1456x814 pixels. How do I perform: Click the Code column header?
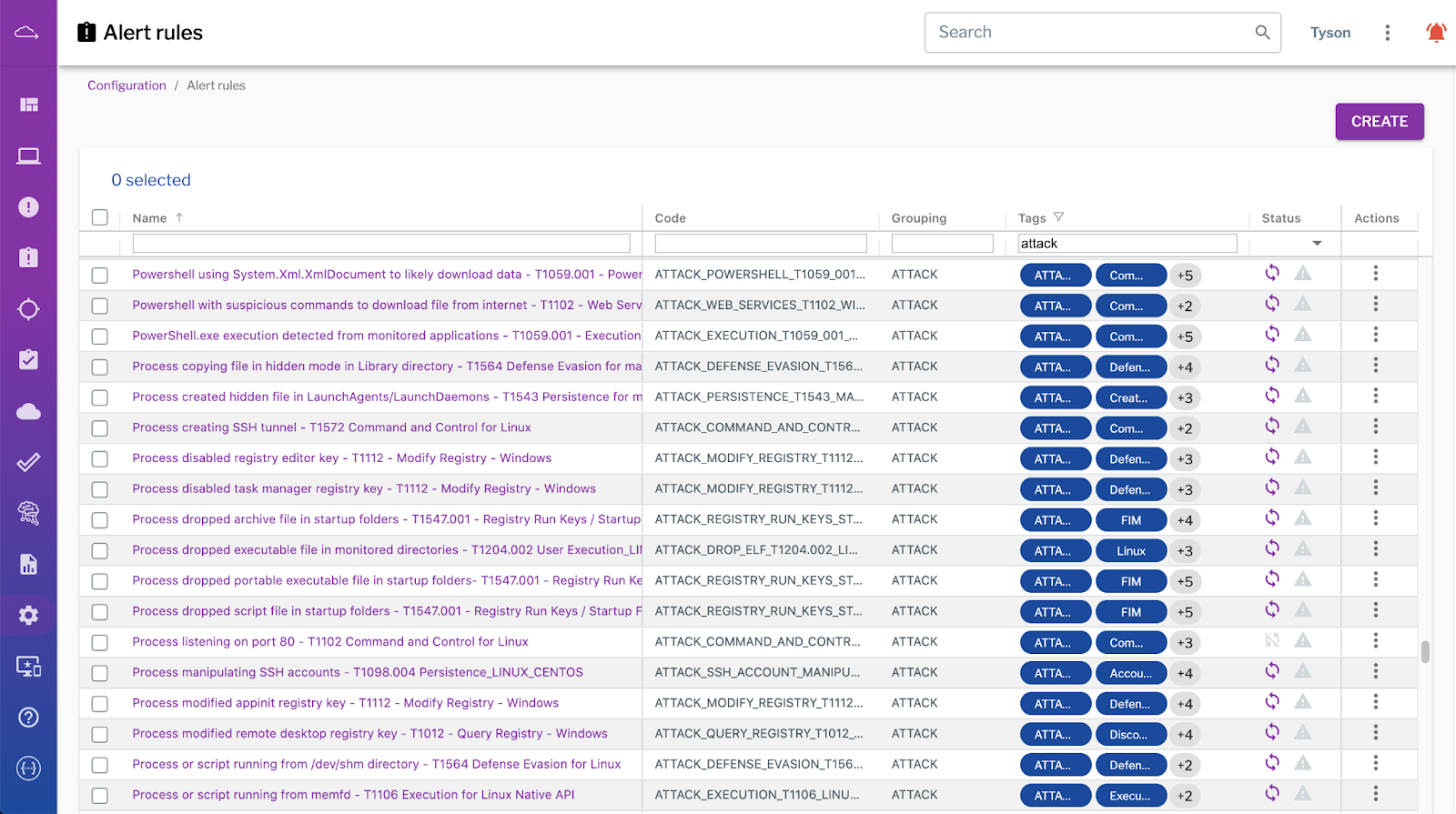[x=671, y=218]
